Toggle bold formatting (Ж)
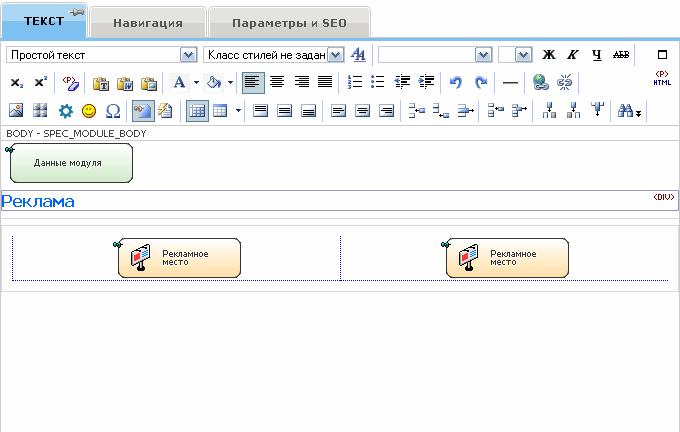680x432 pixels. point(548,54)
